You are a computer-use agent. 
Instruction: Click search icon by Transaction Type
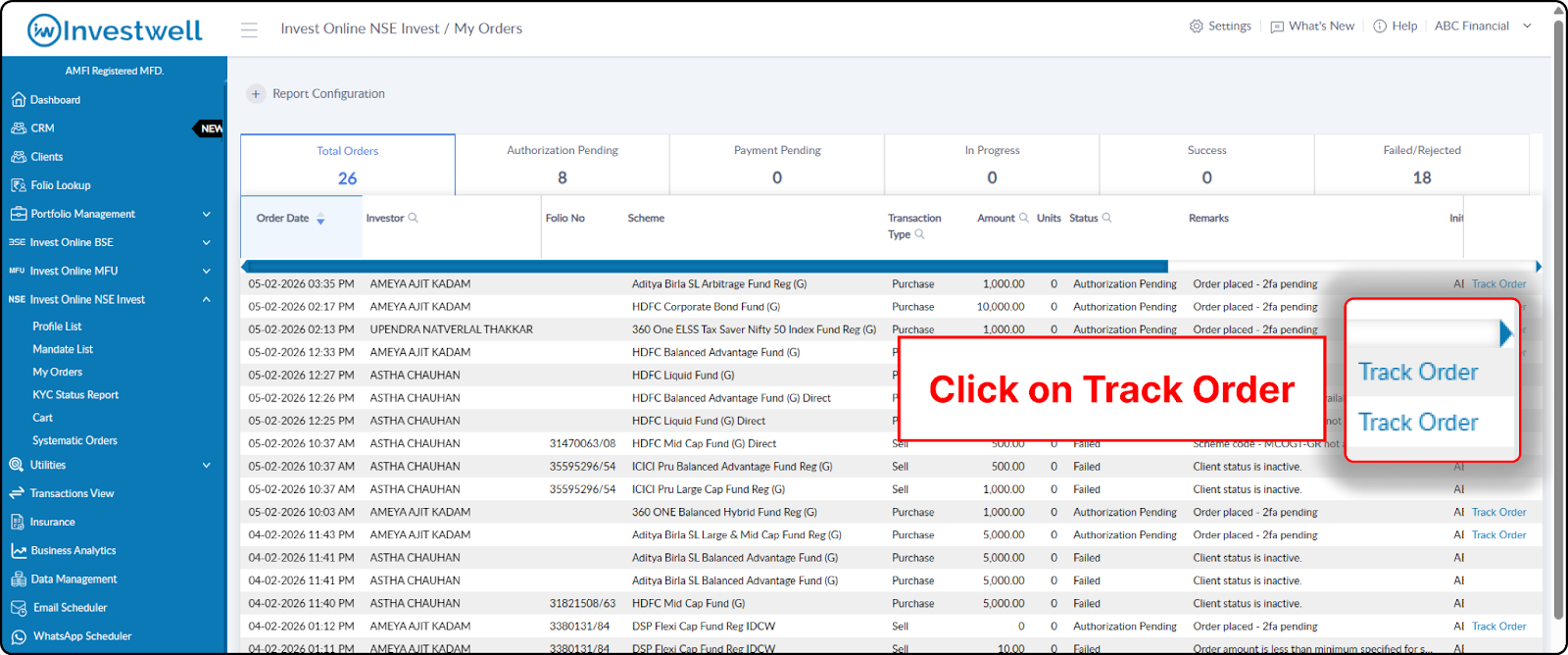tap(919, 234)
